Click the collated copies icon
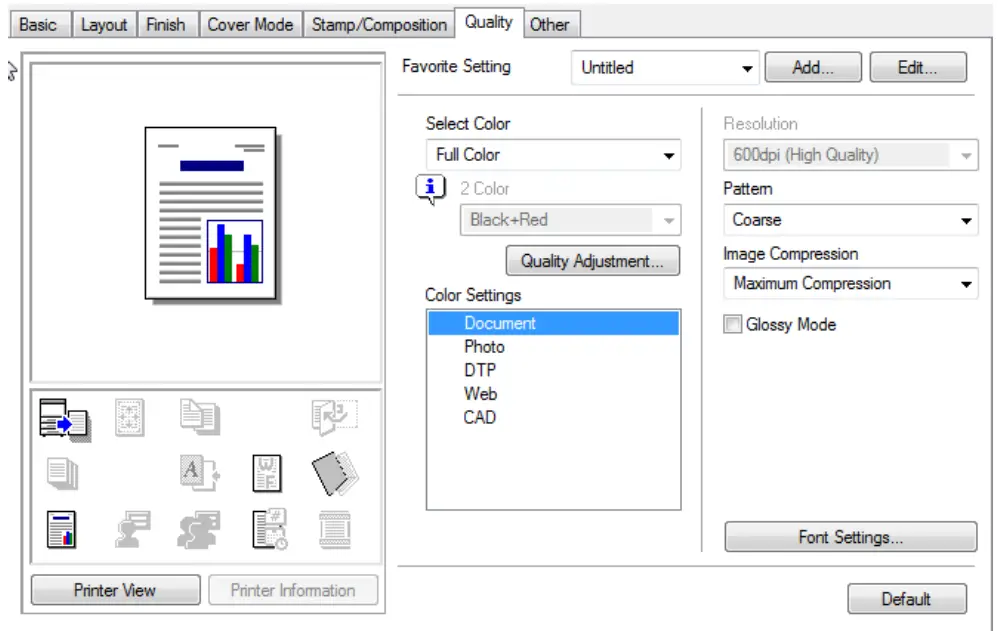 tap(62, 470)
